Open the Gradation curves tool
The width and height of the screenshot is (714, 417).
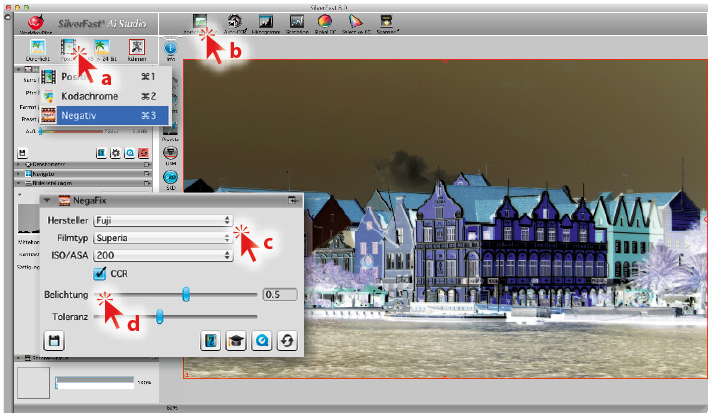298,20
